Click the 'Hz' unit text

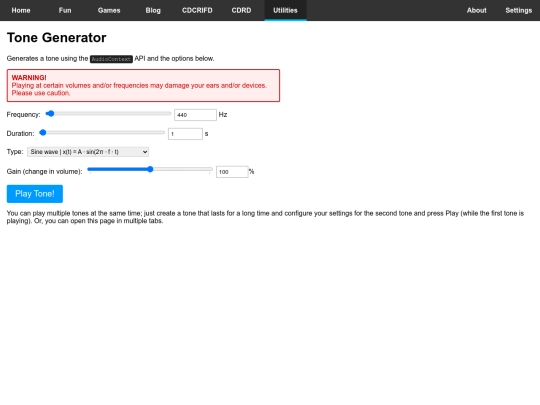click(223, 115)
